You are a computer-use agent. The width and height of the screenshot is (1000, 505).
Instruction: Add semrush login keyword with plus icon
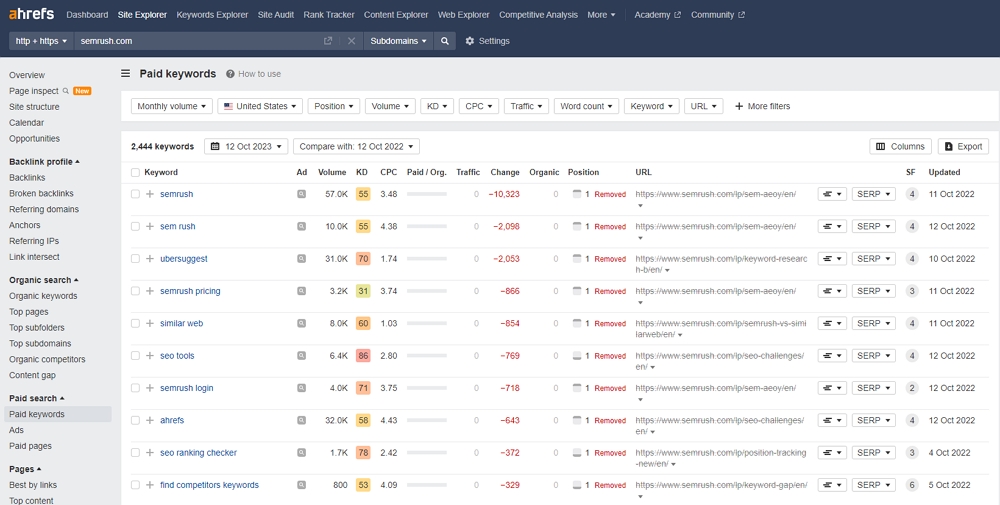[150, 388]
